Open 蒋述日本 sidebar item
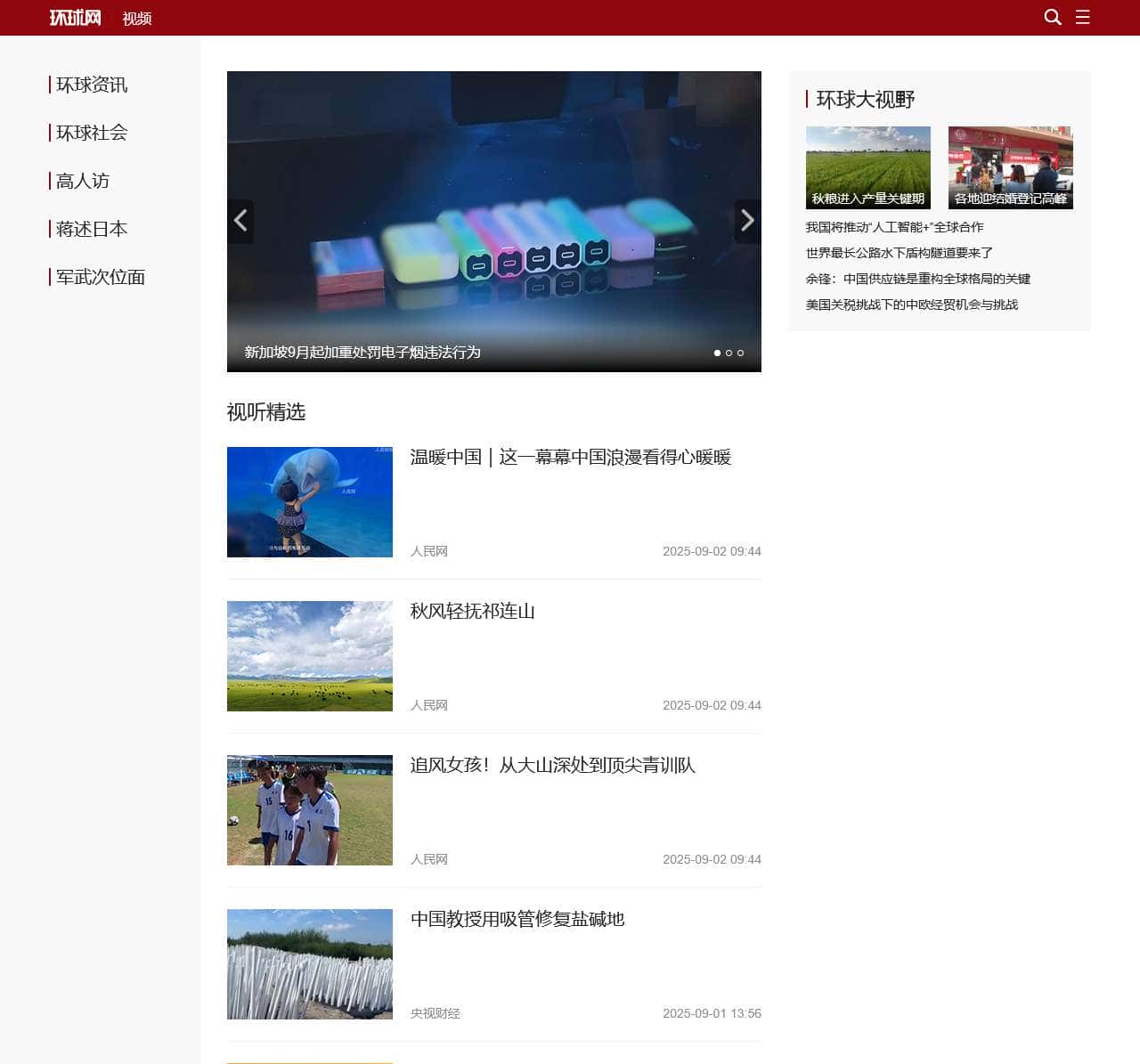 pos(92,229)
